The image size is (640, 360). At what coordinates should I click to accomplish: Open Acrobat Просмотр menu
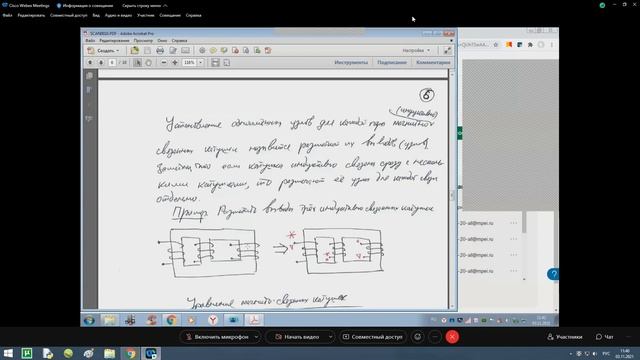143,40
